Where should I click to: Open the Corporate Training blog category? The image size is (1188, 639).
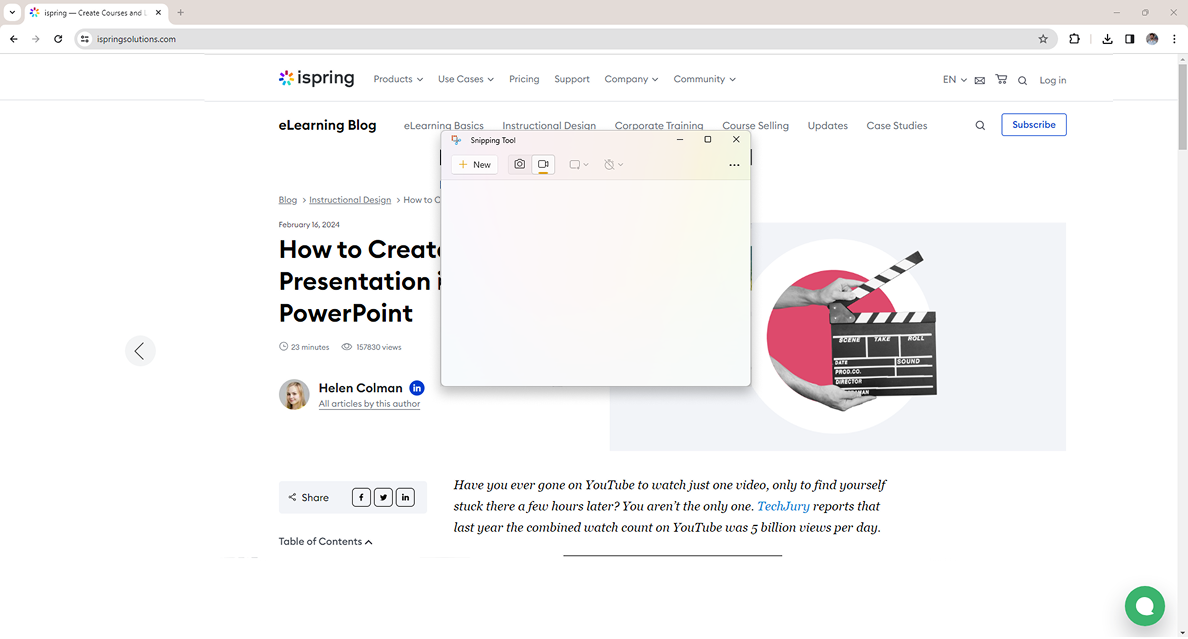point(658,126)
